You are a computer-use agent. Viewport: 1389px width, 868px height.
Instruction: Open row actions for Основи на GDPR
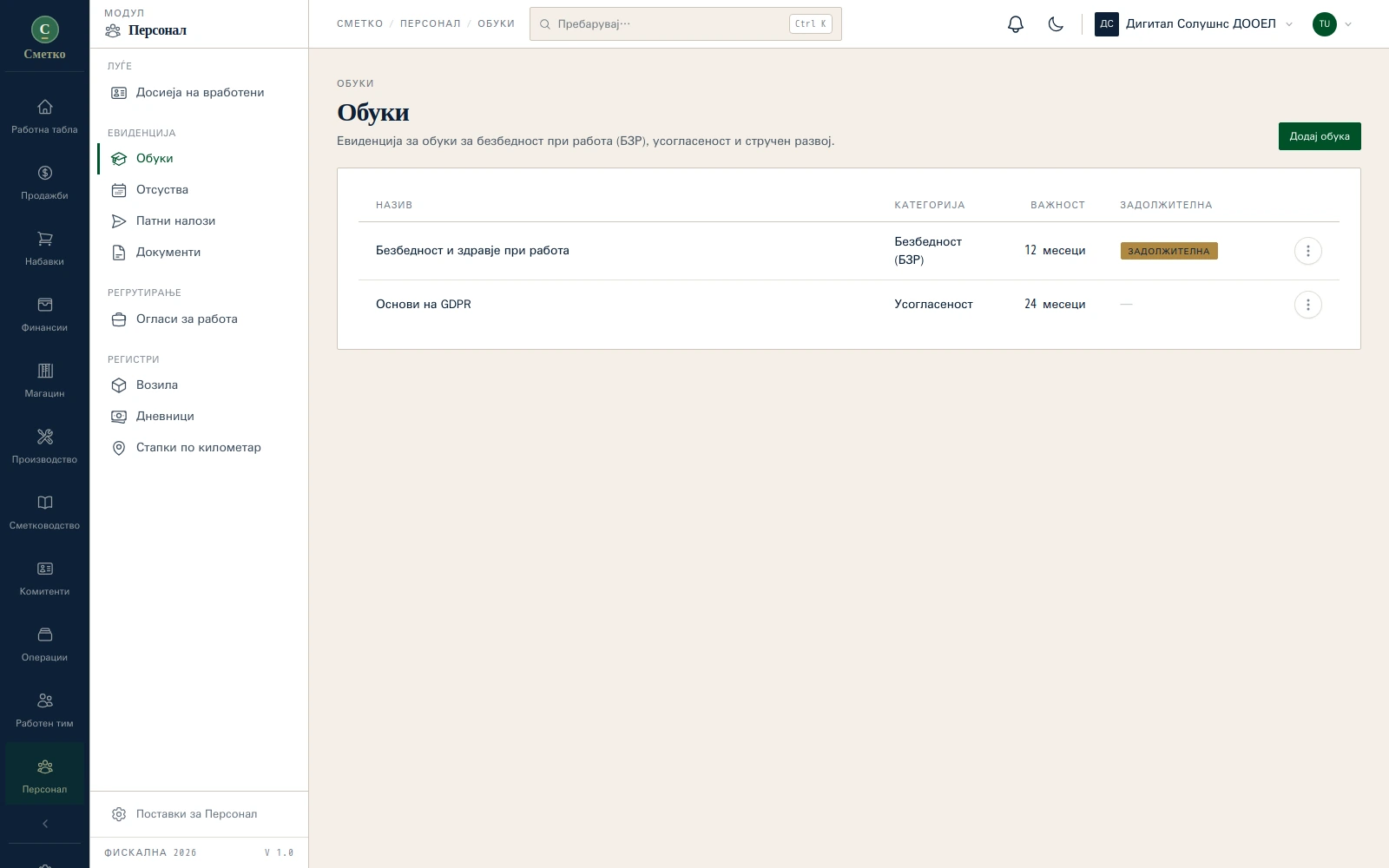pyautogui.click(x=1307, y=305)
